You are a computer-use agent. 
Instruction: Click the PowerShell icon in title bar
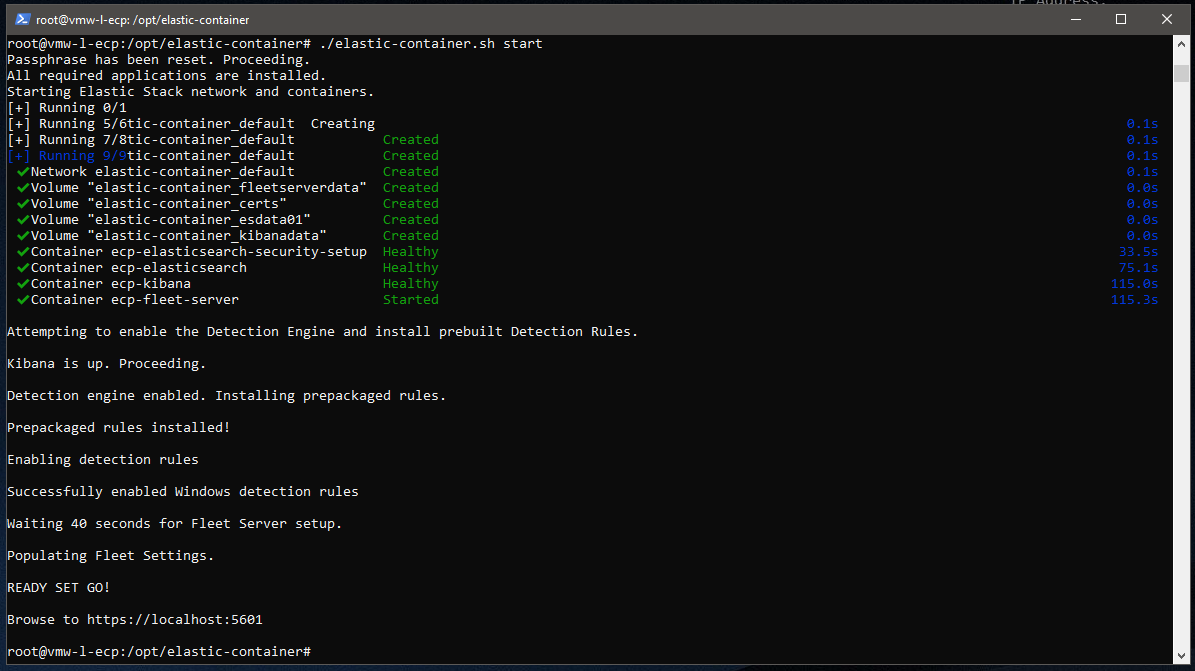pos(22,19)
